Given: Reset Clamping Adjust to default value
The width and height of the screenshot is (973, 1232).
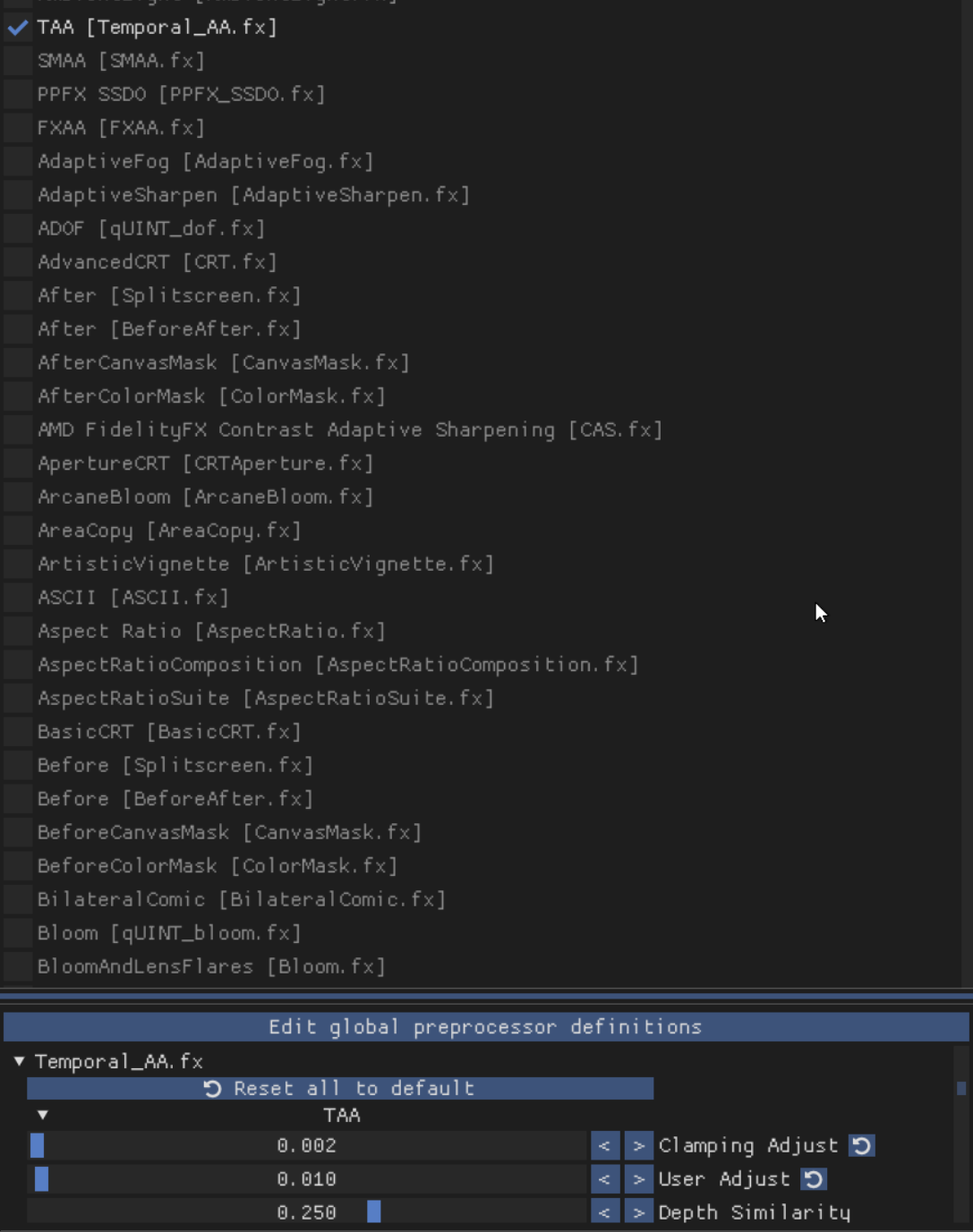Looking at the screenshot, I should tap(861, 1145).
